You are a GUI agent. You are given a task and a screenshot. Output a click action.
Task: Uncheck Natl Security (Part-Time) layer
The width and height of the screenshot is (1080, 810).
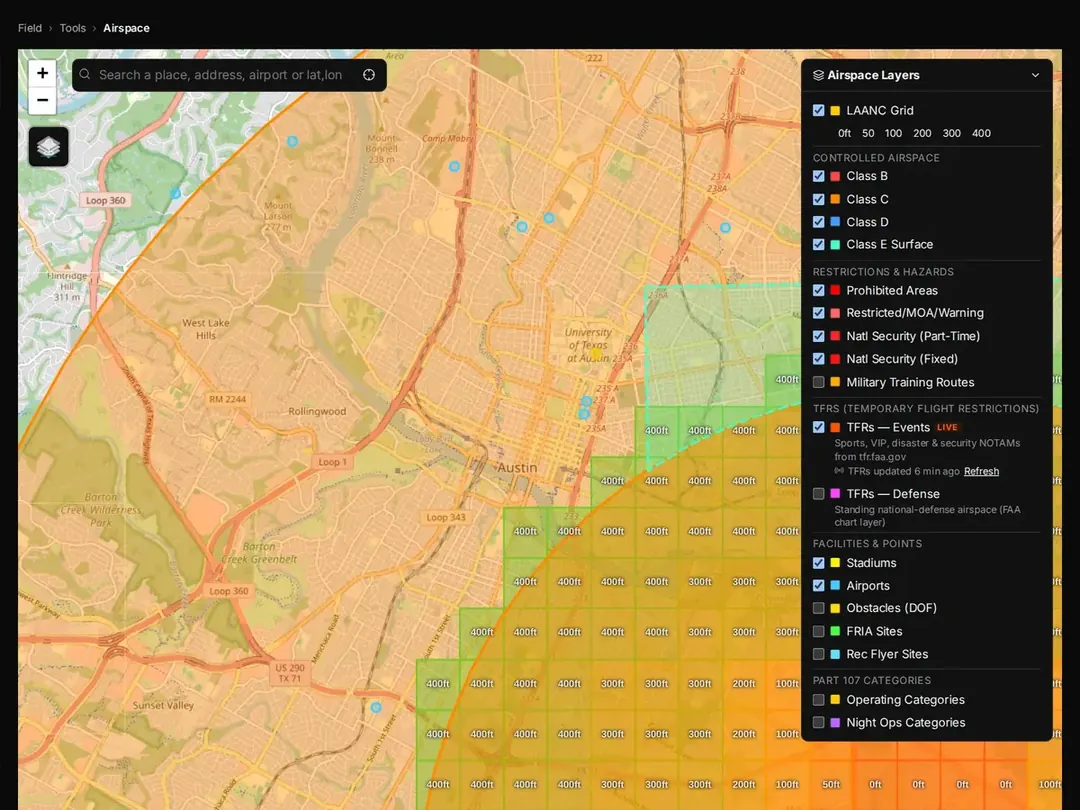coord(818,336)
